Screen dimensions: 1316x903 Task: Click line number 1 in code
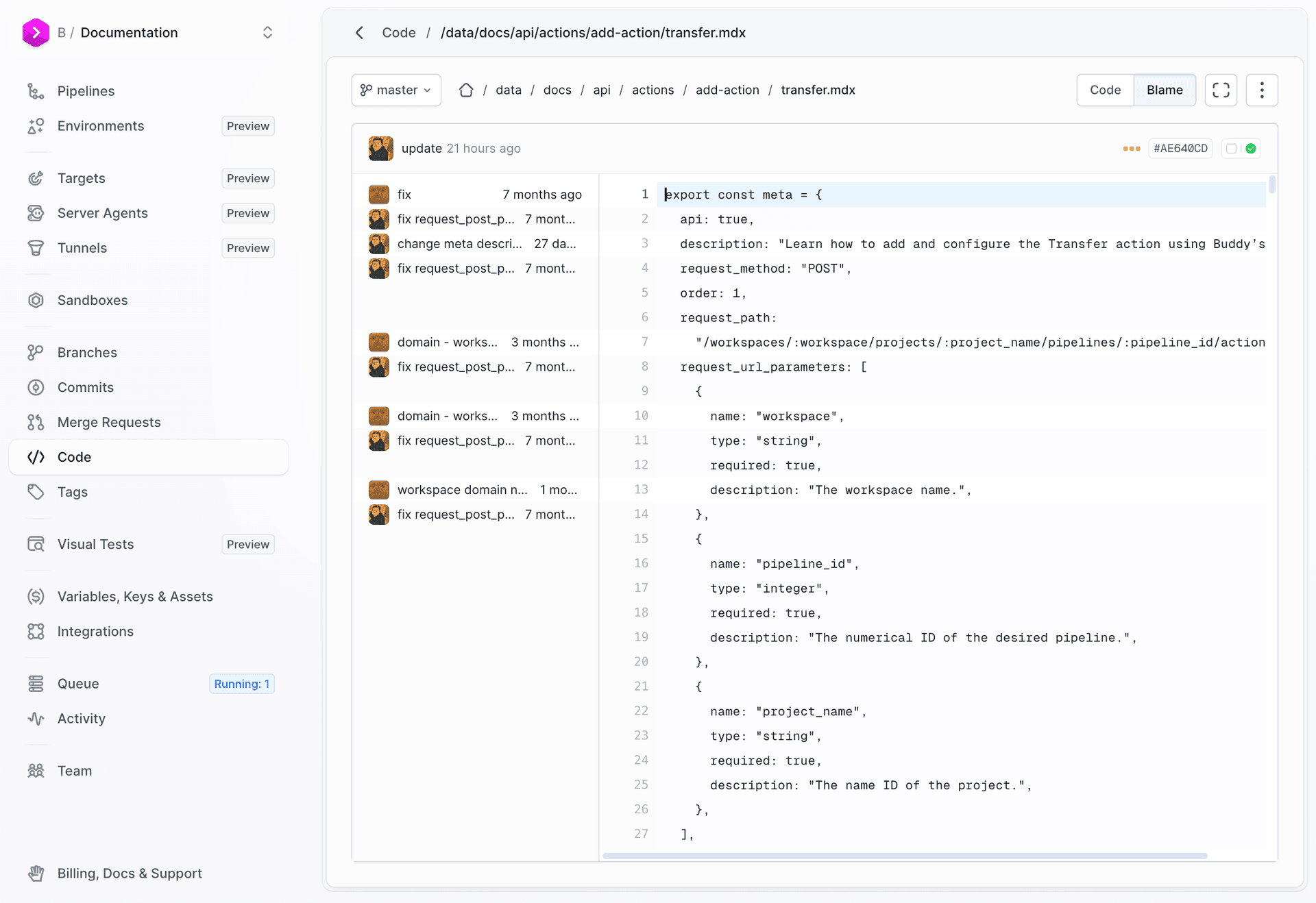tap(644, 195)
